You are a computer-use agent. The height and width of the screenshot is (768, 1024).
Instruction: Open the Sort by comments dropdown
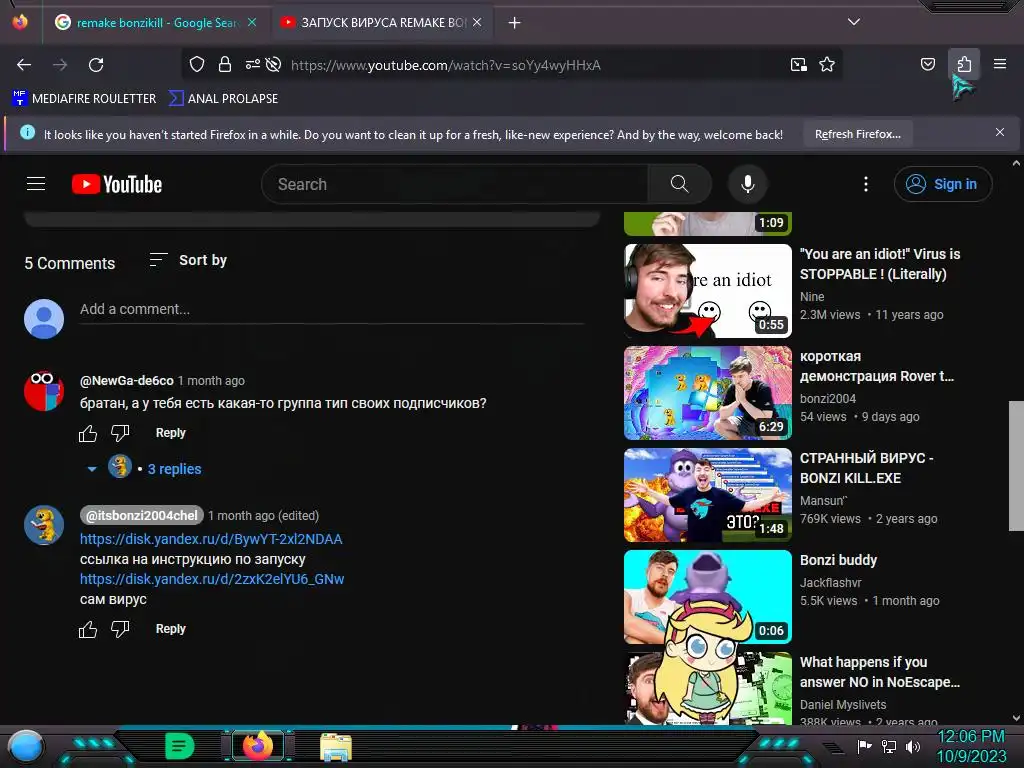coord(188,260)
